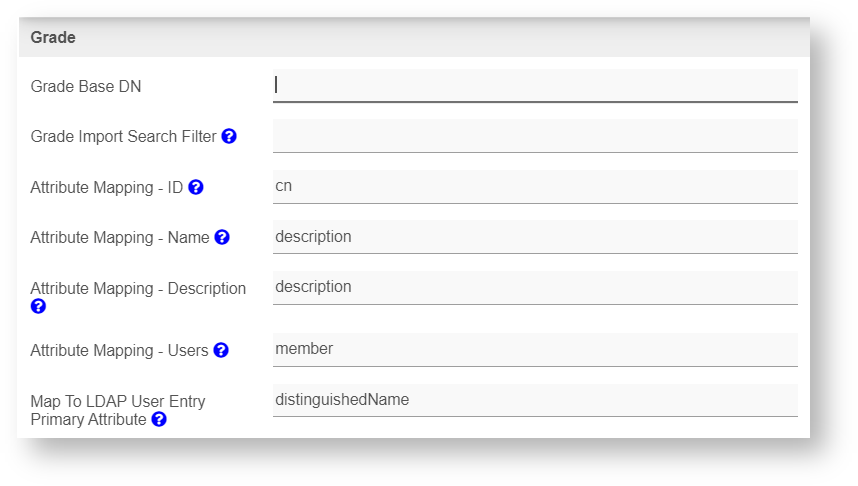The width and height of the screenshot is (858, 486).
Task: Click the Attribute Mapping - Users label
Action: (x=119, y=351)
